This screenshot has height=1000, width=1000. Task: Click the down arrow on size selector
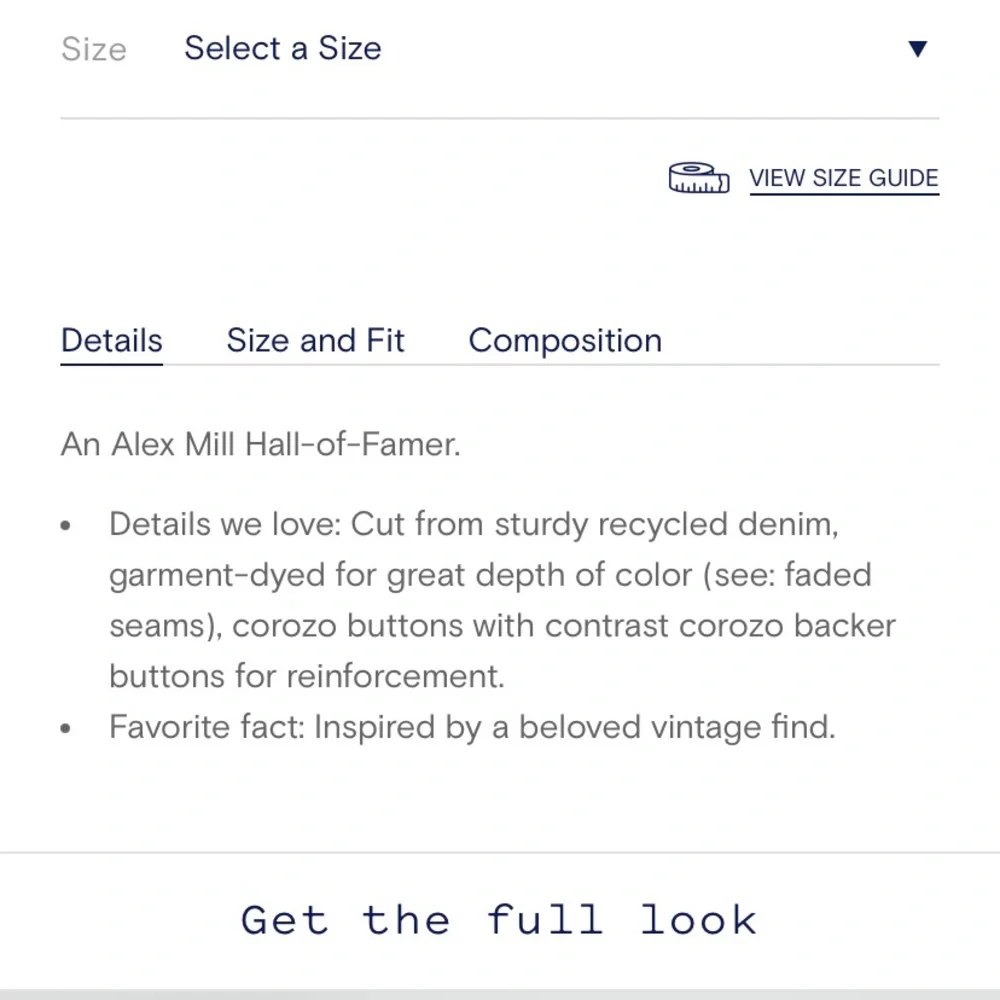(x=917, y=49)
